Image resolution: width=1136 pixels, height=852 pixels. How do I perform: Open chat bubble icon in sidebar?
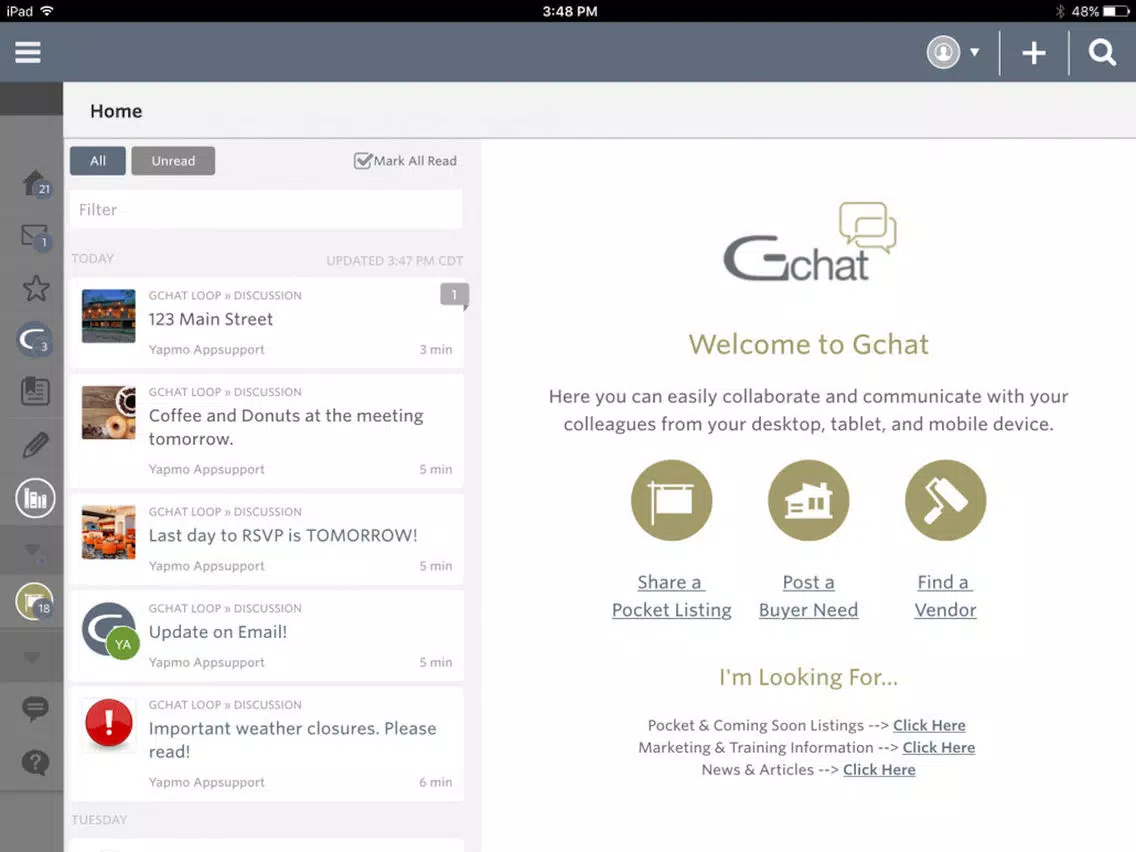click(35, 708)
